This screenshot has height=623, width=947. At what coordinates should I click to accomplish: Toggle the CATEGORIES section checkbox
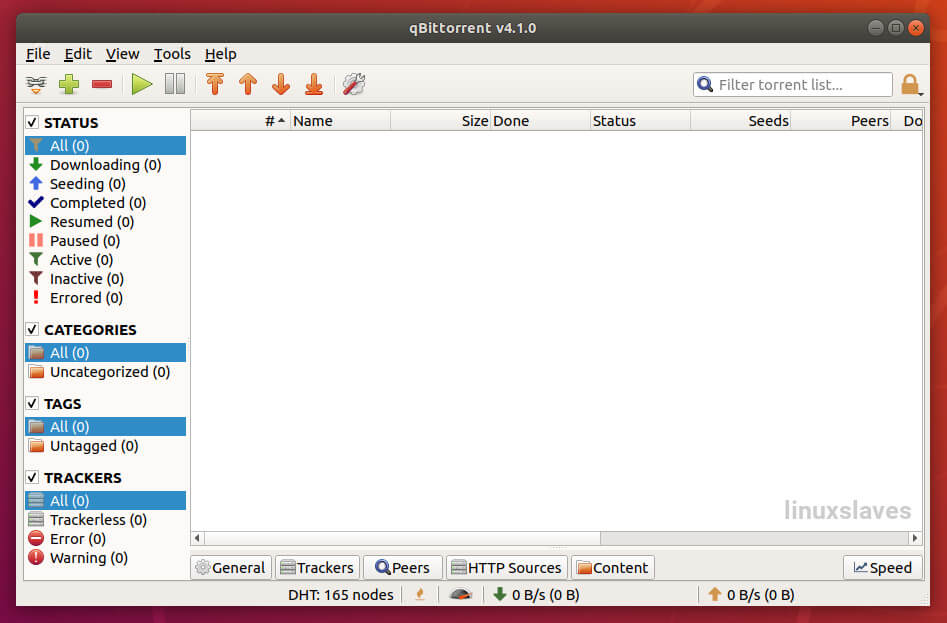[33, 330]
